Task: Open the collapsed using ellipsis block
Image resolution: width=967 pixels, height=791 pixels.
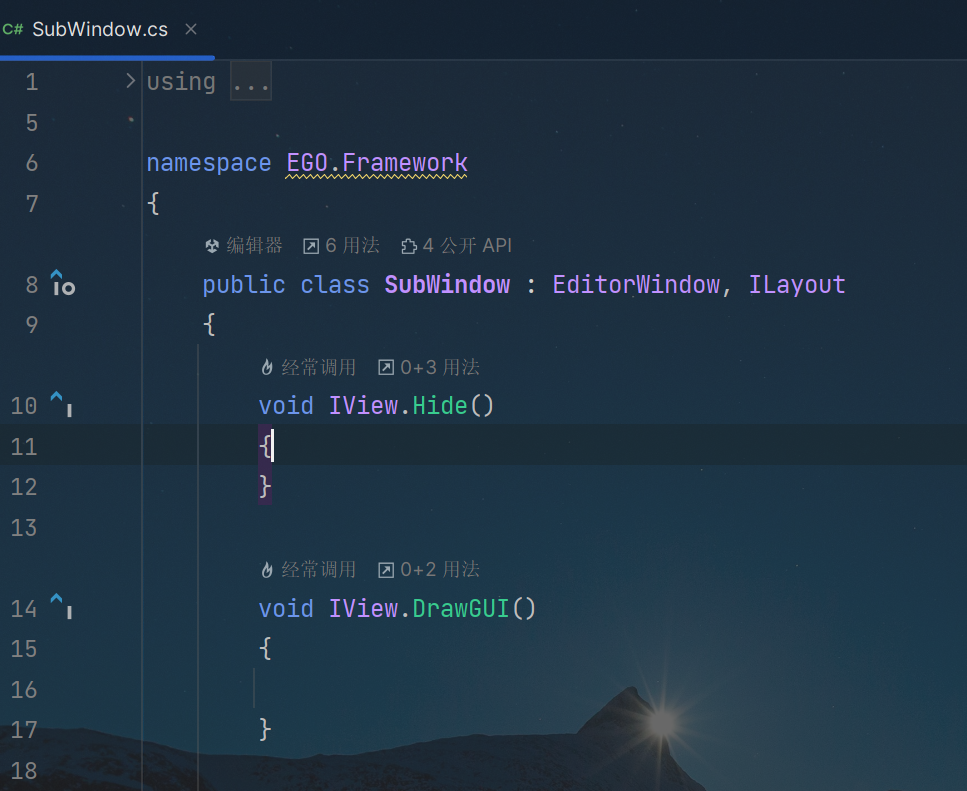Action: click(251, 81)
